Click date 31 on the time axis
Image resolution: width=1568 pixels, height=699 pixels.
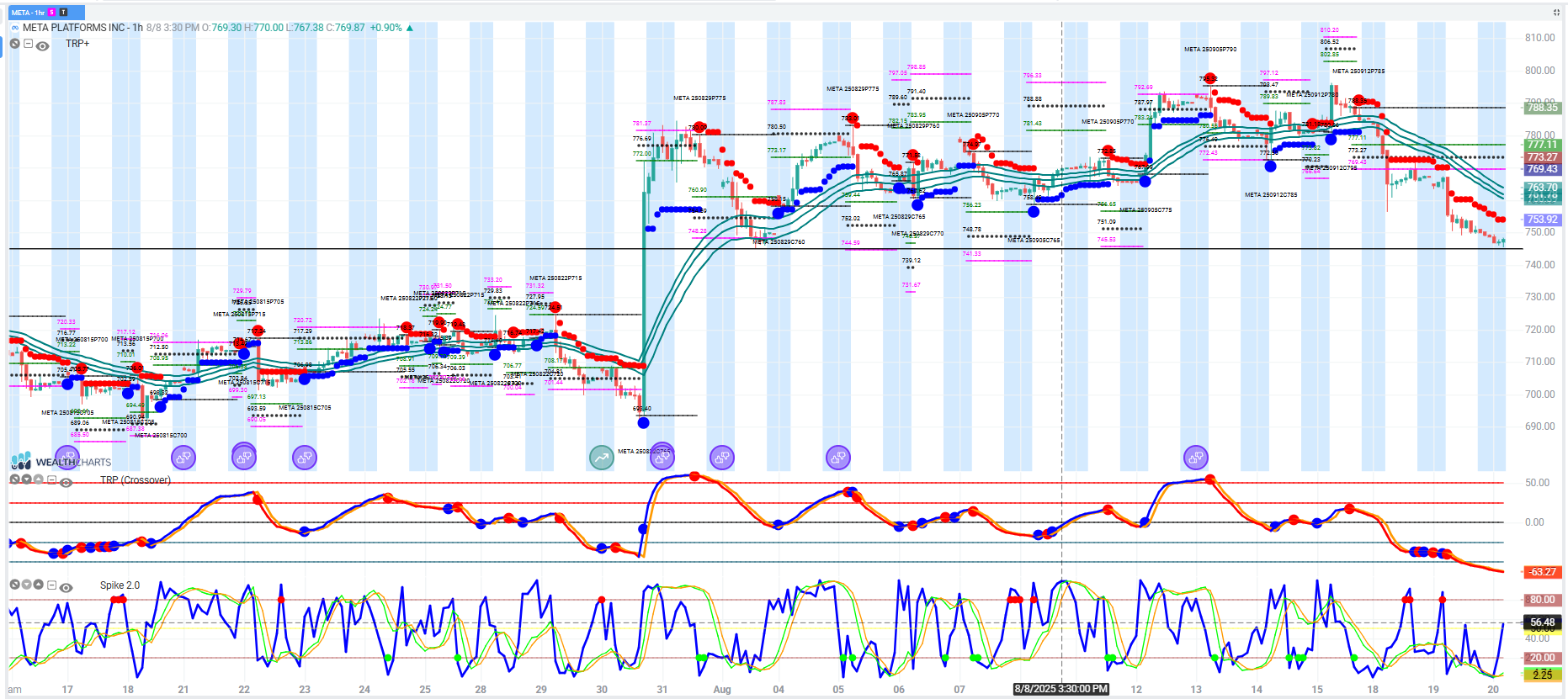(x=662, y=690)
